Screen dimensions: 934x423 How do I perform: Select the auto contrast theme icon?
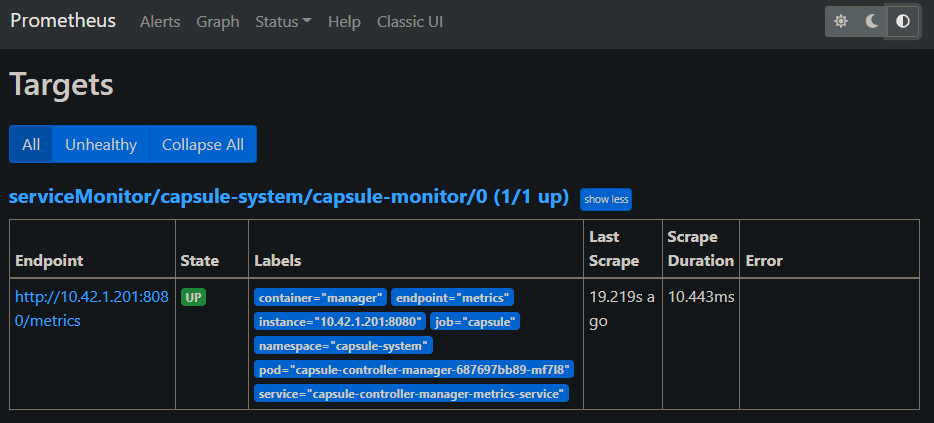click(x=903, y=21)
